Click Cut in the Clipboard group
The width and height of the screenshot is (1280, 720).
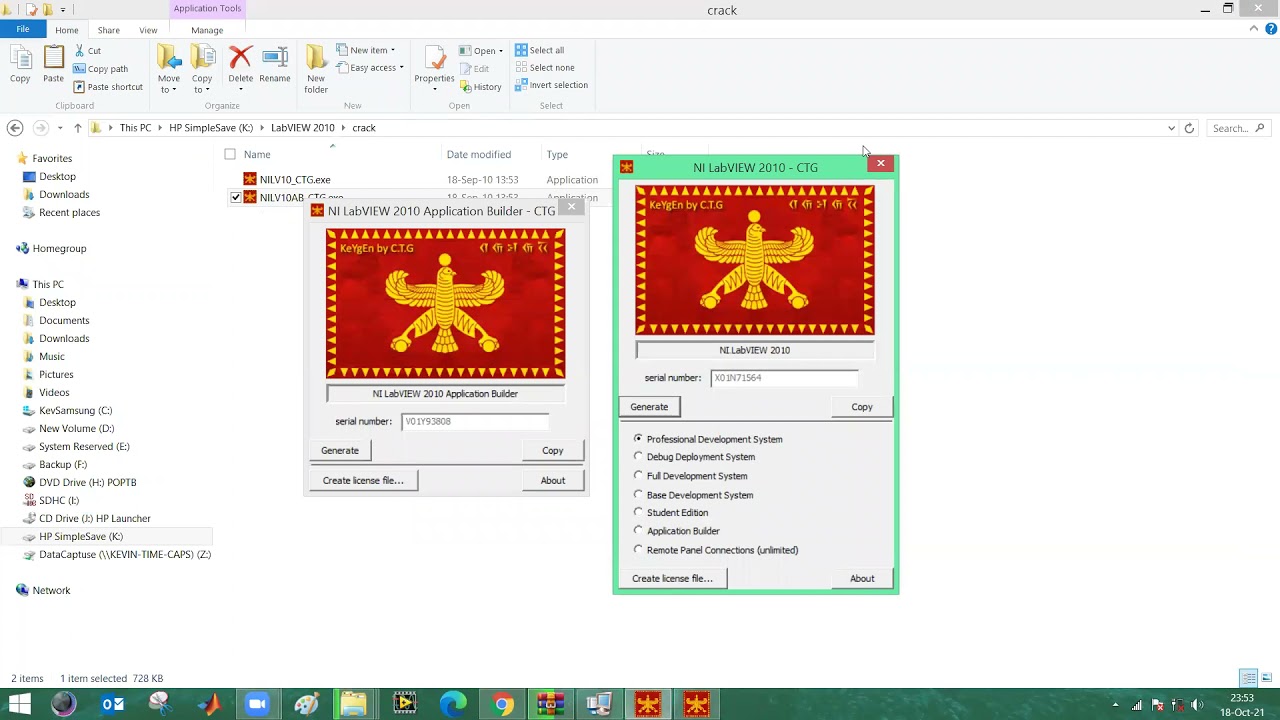86,50
